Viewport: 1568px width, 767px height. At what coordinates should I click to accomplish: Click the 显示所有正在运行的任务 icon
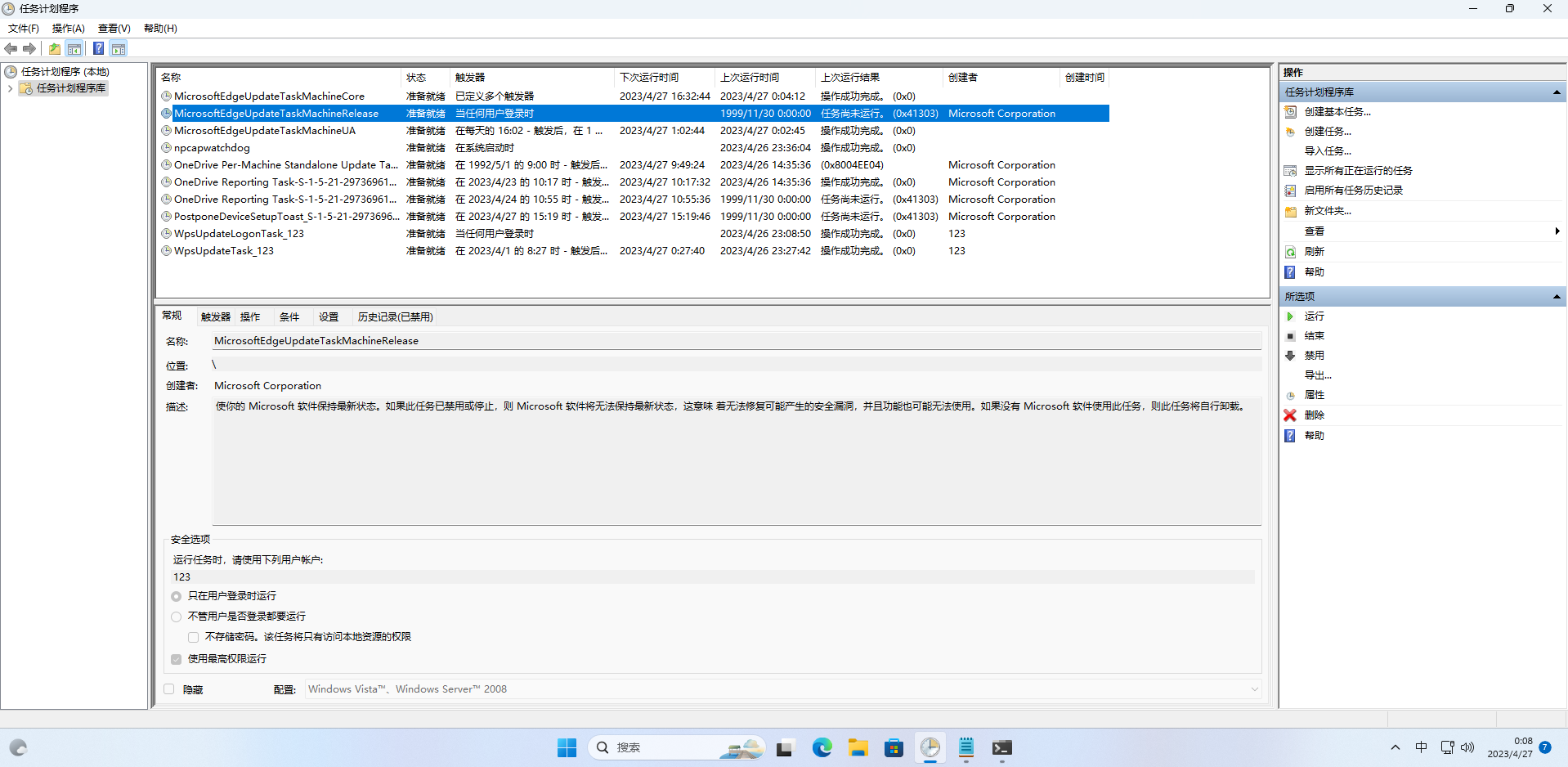coord(1291,171)
